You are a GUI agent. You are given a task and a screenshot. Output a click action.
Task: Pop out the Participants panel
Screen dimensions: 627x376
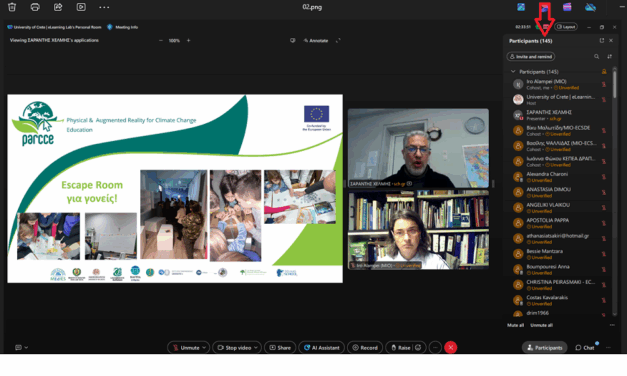(x=601, y=40)
